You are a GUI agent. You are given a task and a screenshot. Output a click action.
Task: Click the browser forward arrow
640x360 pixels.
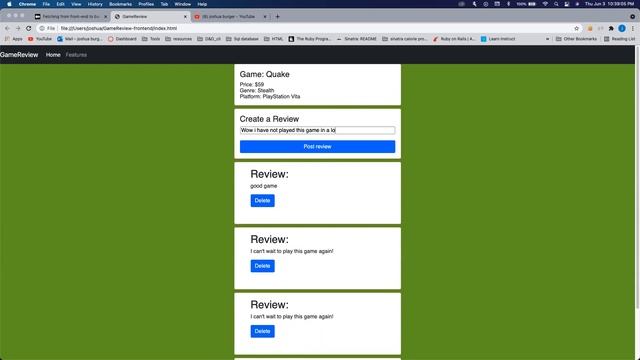click(18, 28)
